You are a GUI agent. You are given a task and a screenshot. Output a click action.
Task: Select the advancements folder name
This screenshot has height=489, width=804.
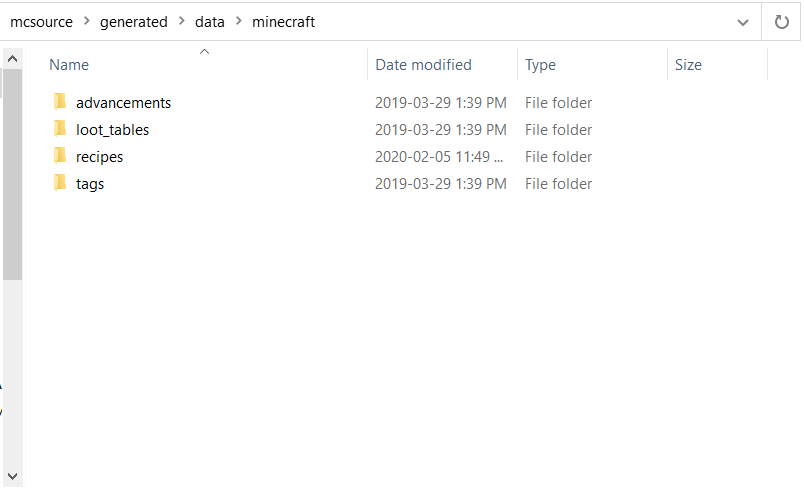[123, 102]
